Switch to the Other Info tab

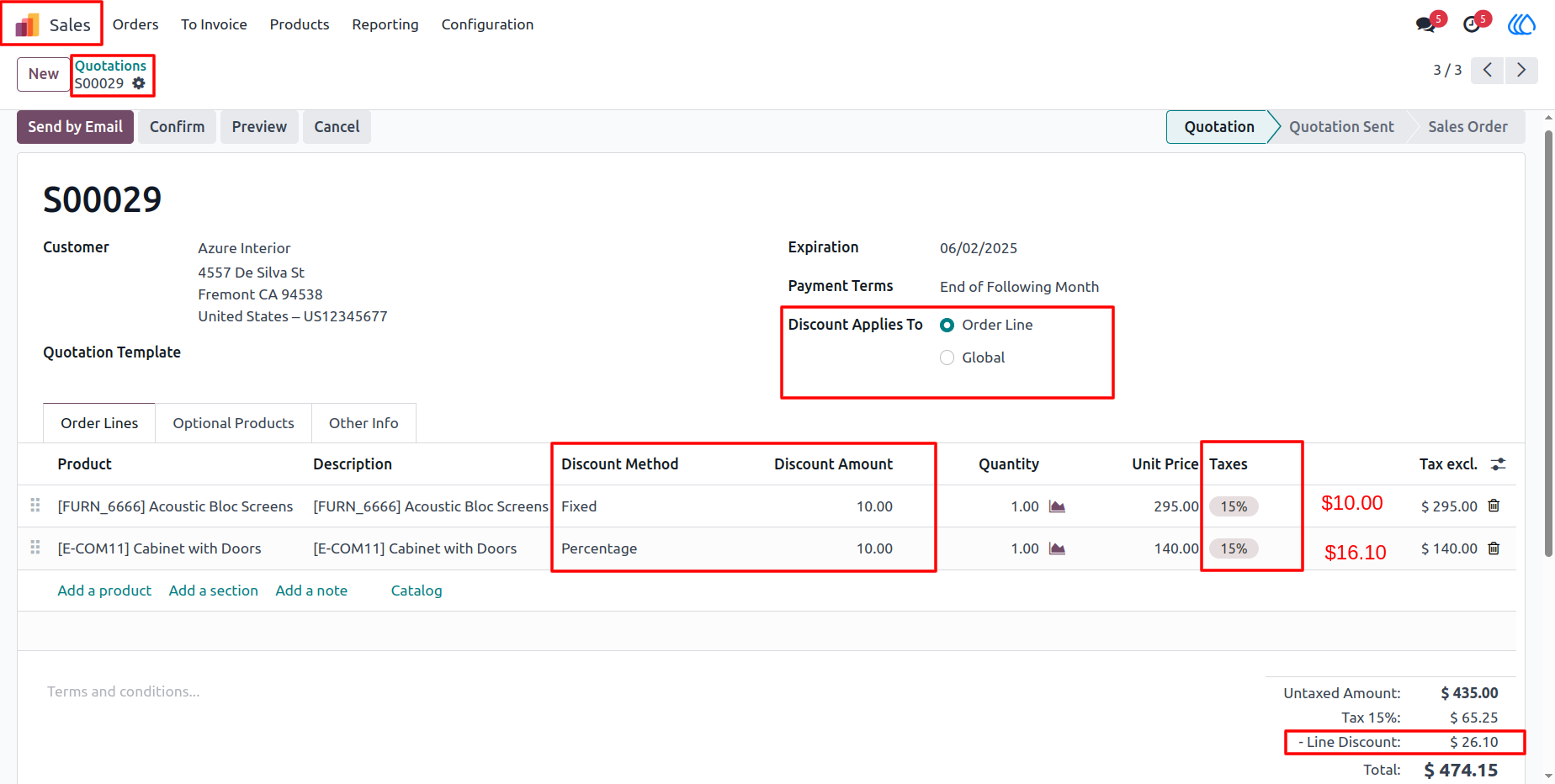click(x=364, y=423)
